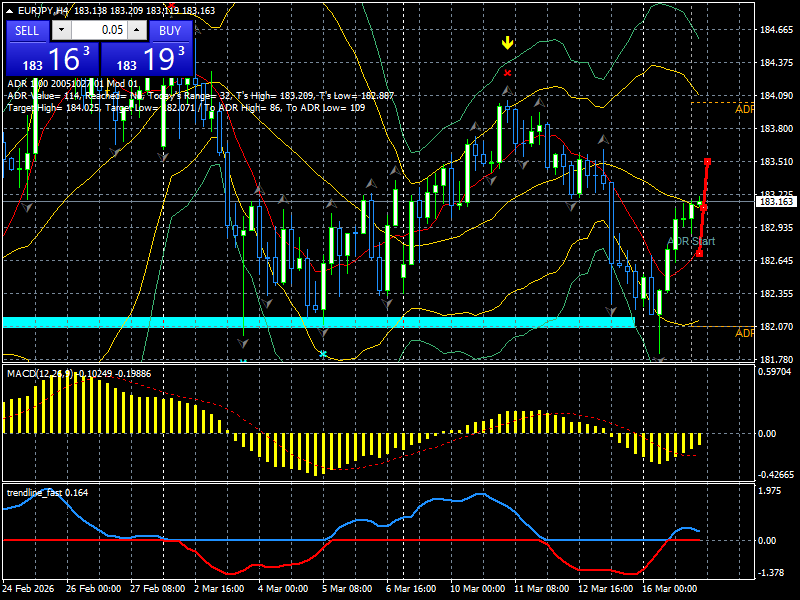Click the upper orange ADR label near 184.090
The width and height of the screenshot is (800, 600).
744,109
